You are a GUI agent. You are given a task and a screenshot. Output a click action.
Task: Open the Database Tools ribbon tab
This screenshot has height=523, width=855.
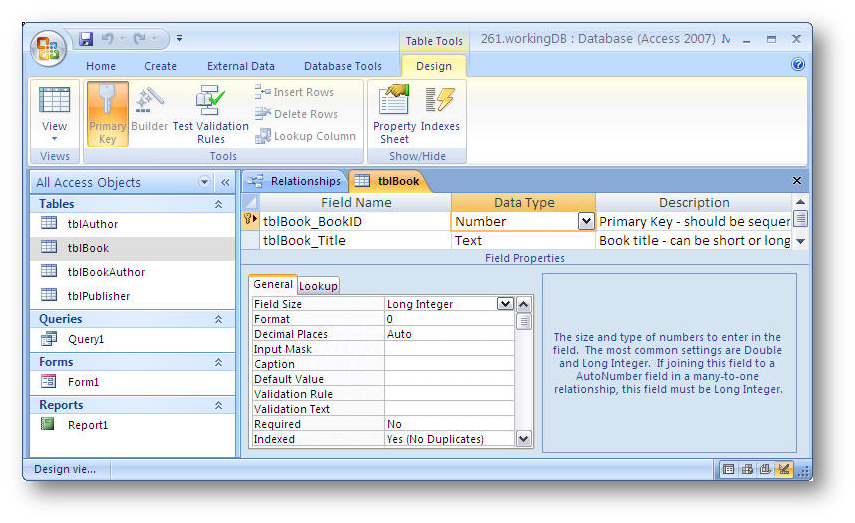pyautogui.click(x=342, y=66)
